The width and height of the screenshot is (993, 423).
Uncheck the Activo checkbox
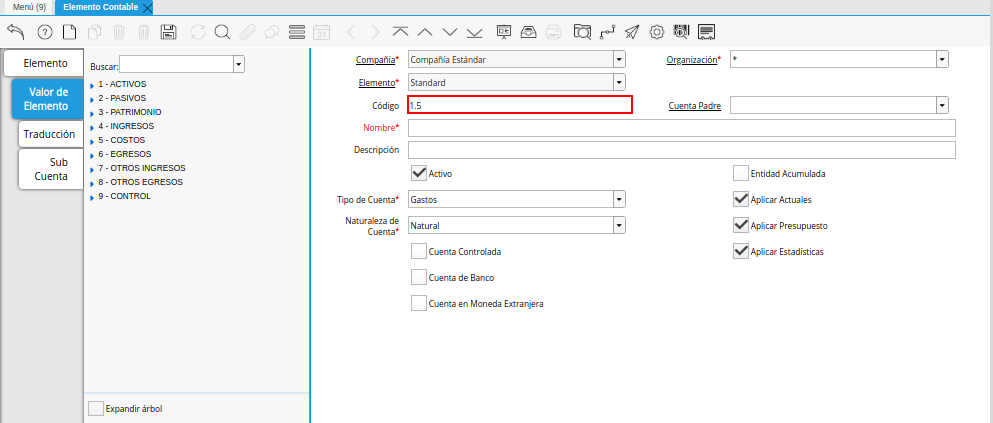click(419, 173)
